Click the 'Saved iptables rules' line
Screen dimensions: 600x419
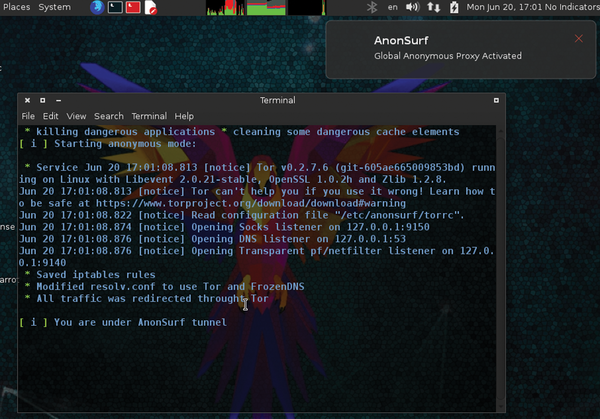pyautogui.click(x=90, y=274)
